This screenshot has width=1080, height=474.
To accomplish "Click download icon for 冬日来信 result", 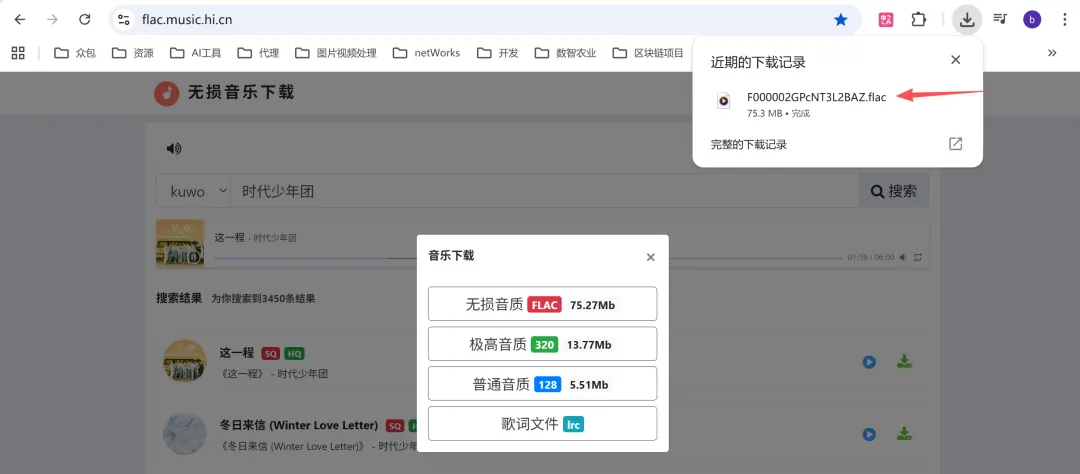I will (904, 434).
